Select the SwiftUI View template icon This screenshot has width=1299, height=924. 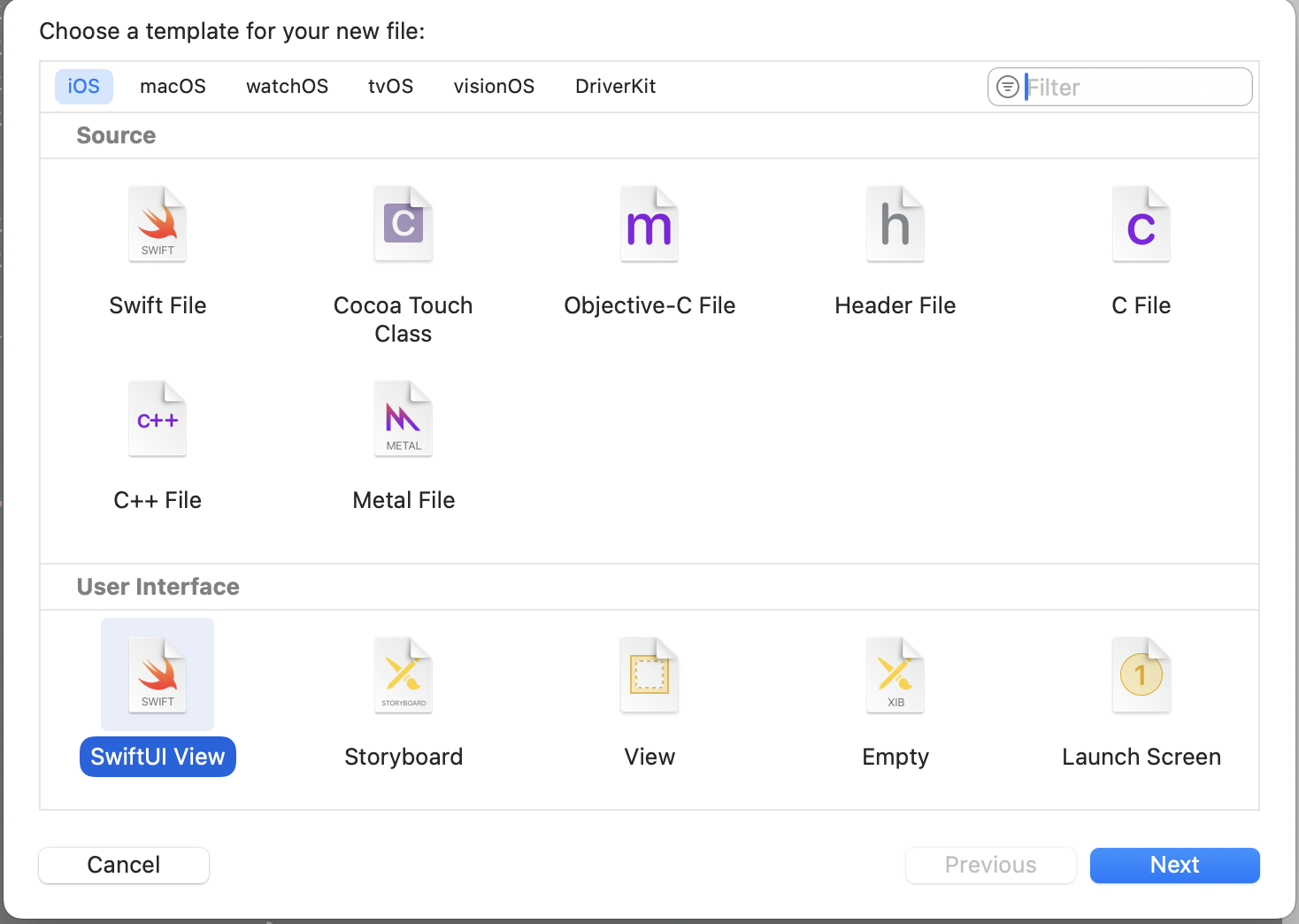[x=158, y=675]
